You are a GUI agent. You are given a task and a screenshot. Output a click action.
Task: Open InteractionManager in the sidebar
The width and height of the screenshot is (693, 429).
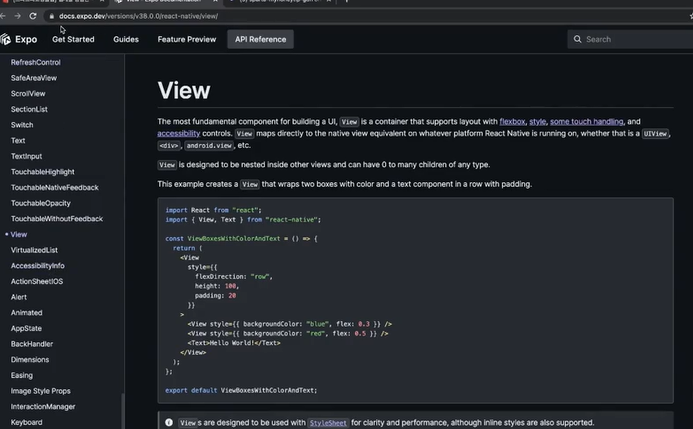tap(43, 407)
